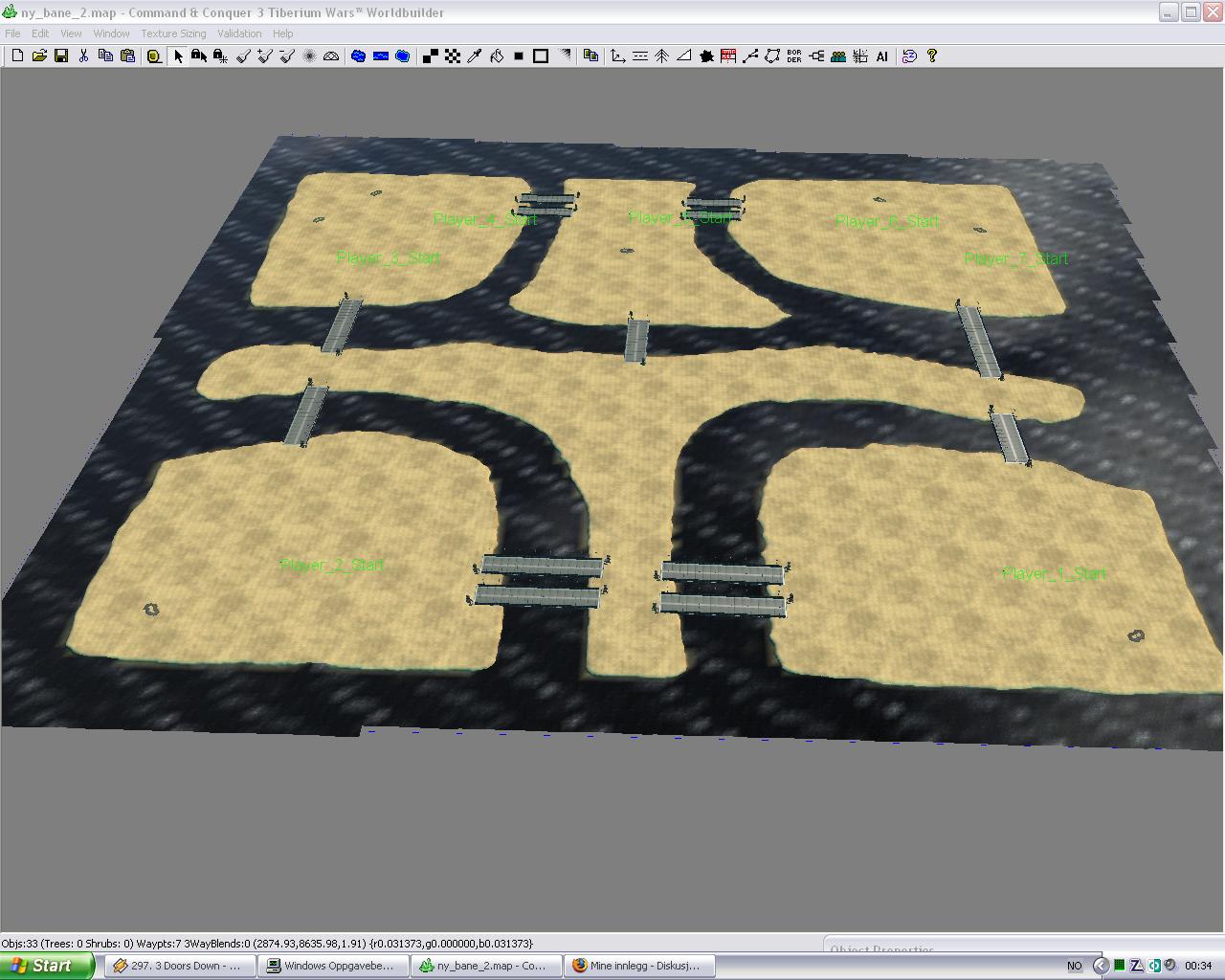Click the Paste clipboard icon
This screenshot has width=1225, height=980.
pos(127,56)
